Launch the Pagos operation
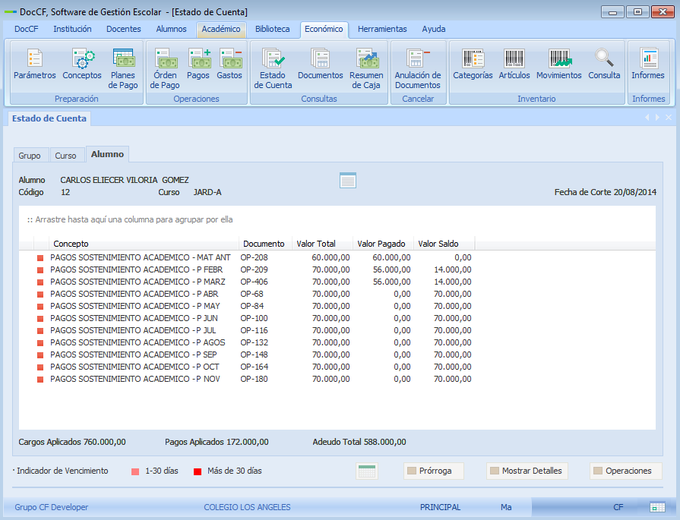Screen dimensions: 680x520 (198, 64)
